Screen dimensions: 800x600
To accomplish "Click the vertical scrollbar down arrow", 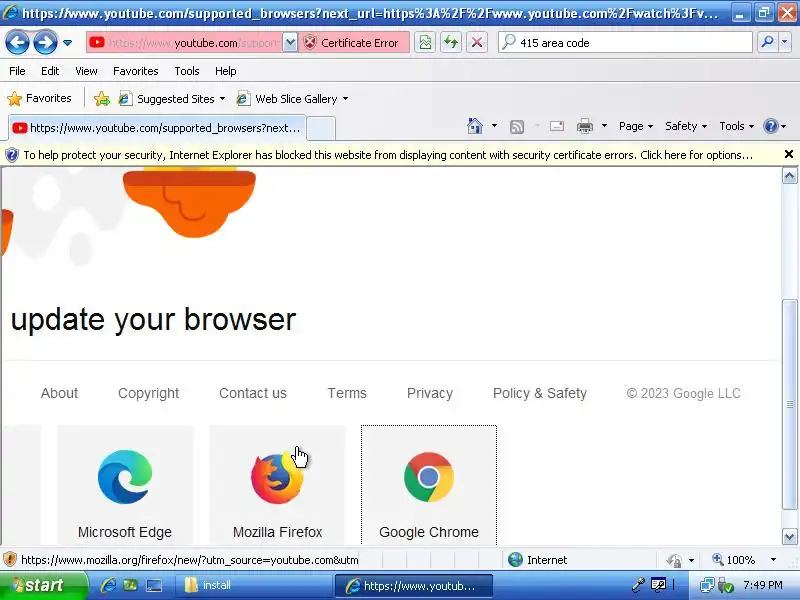I will [789, 537].
